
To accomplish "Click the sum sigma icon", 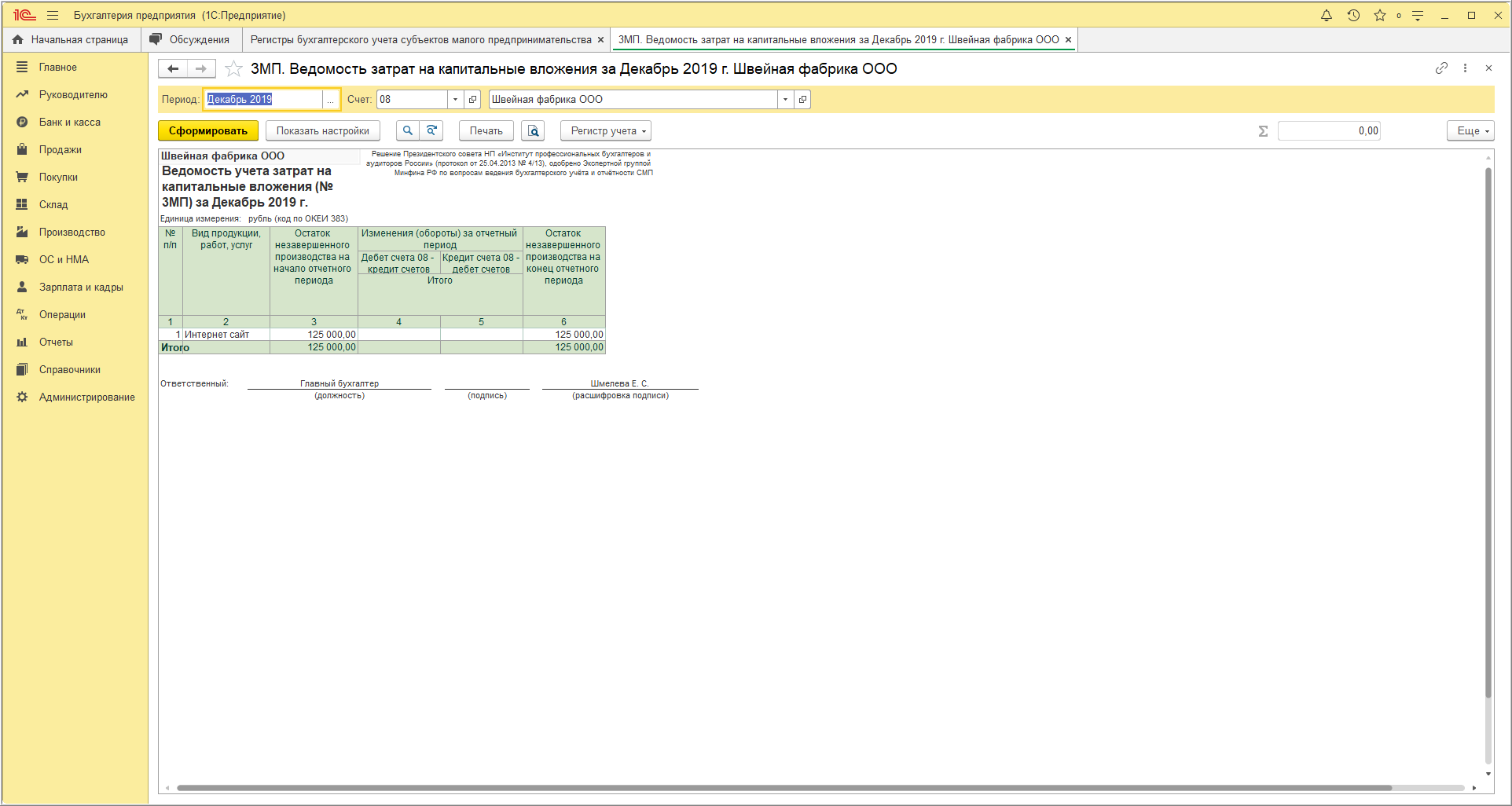I will pos(1263,131).
